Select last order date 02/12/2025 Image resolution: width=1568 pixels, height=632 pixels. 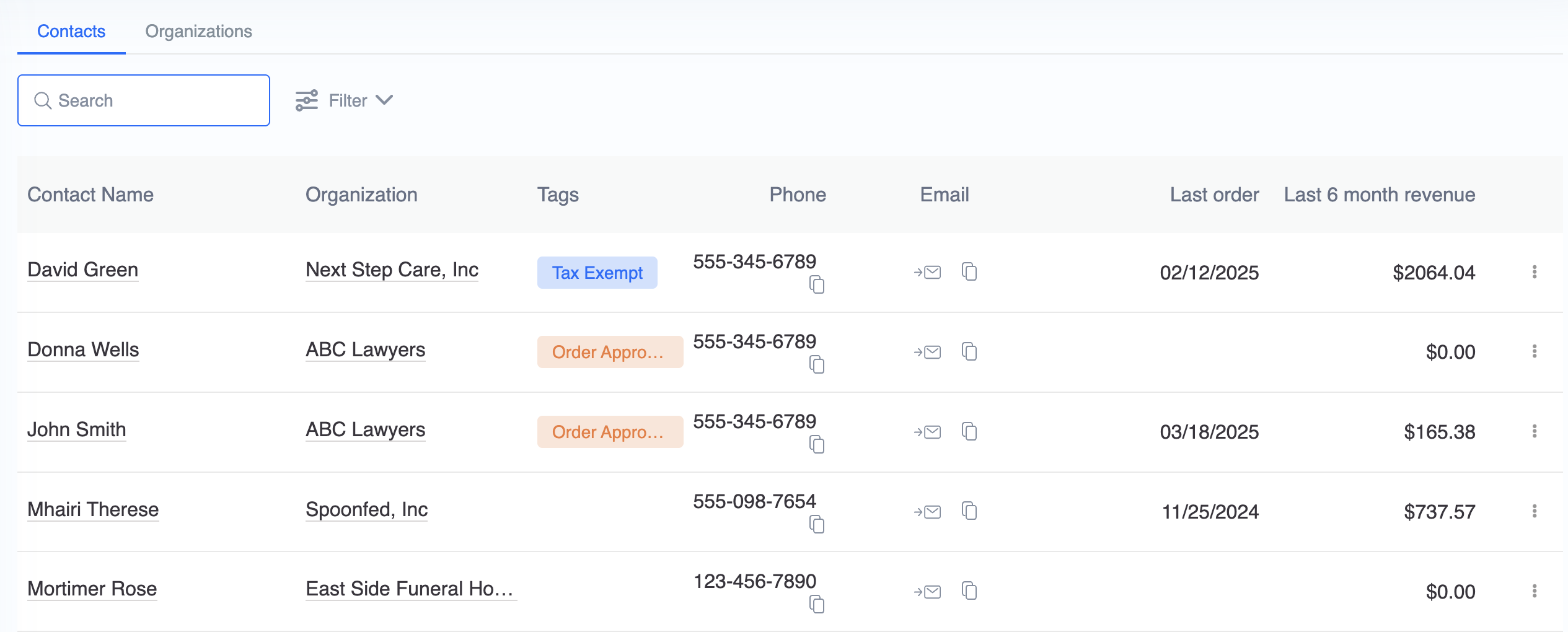(x=1209, y=273)
